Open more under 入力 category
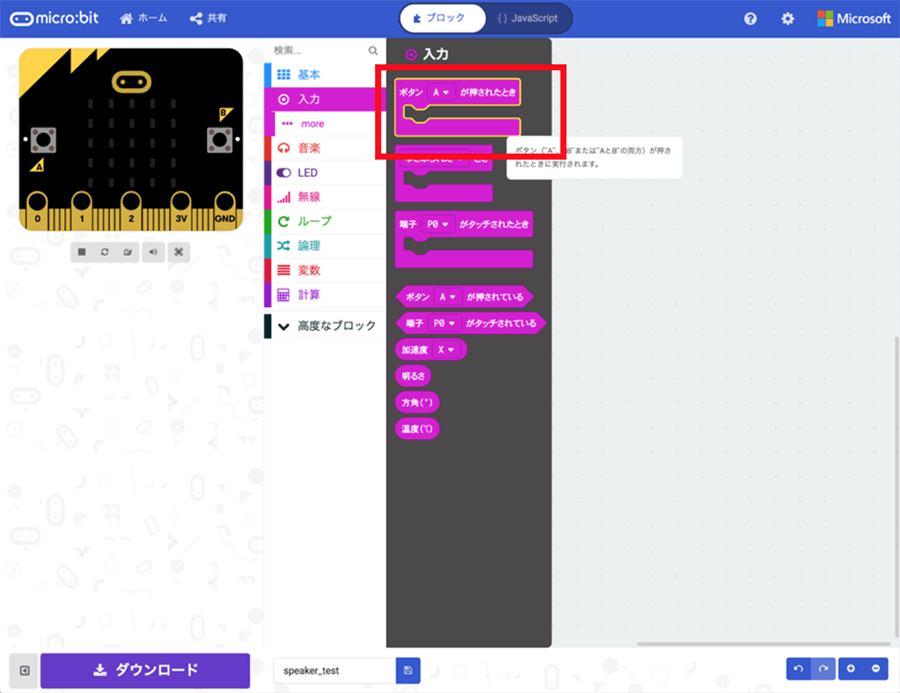Image resolution: width=900 pixels, height=693 pixels. [325, 124]
